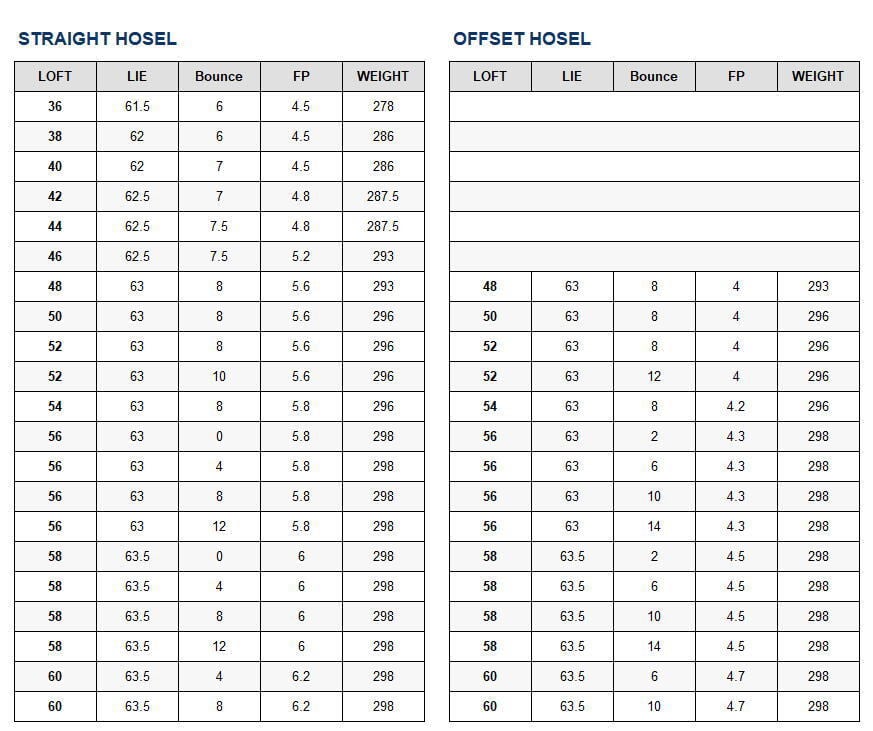The width and height of the screenshot is (873, 731).
Task: Select the 278 weight cell
Action: click(383, 106)
